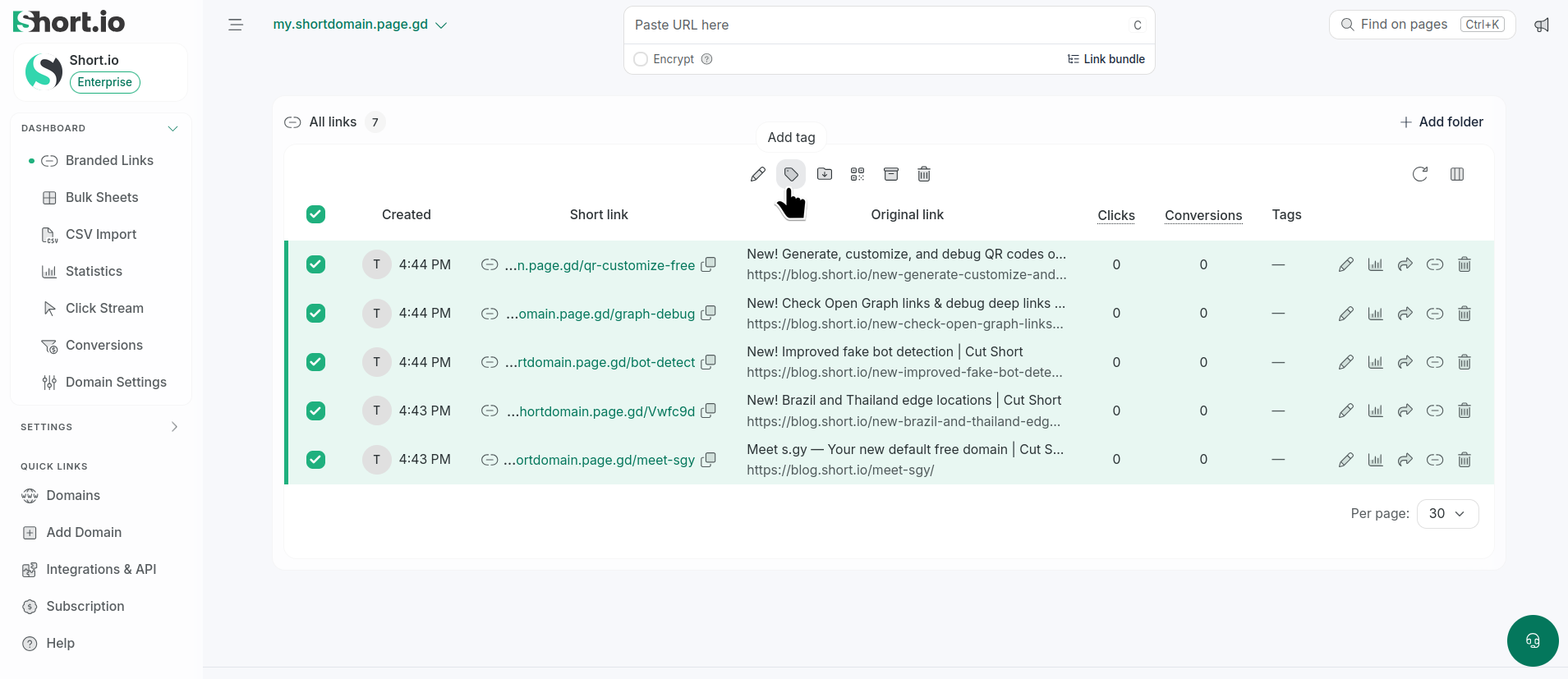
Task: Archive selected links with archive icon
Action: [891, 174]
